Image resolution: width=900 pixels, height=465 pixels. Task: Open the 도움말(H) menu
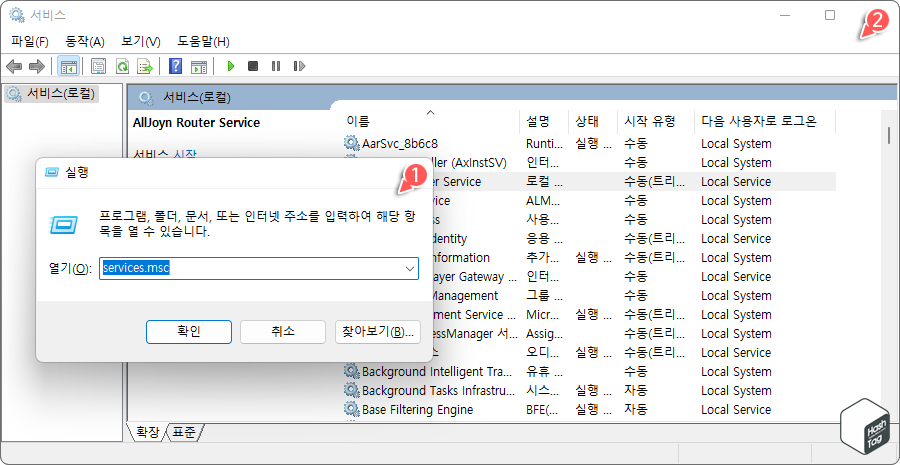(203, 41)
